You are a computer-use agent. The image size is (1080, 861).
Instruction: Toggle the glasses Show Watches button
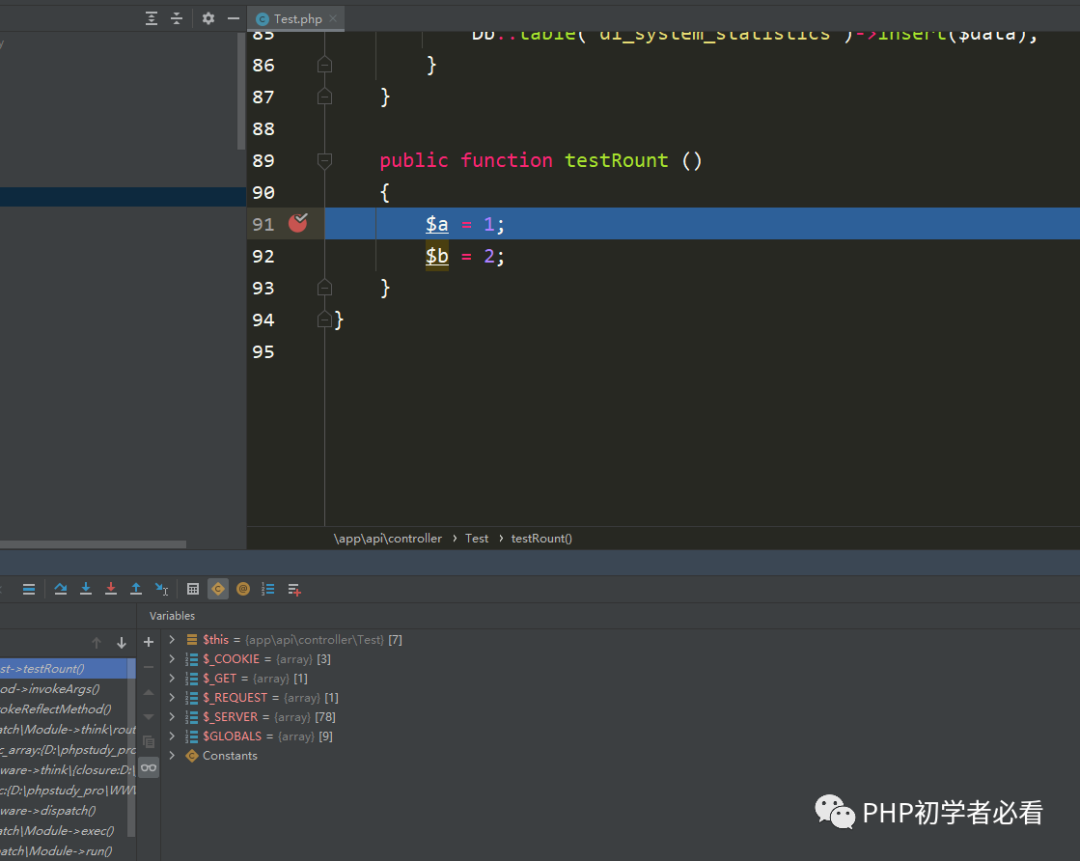coord(149,767)
